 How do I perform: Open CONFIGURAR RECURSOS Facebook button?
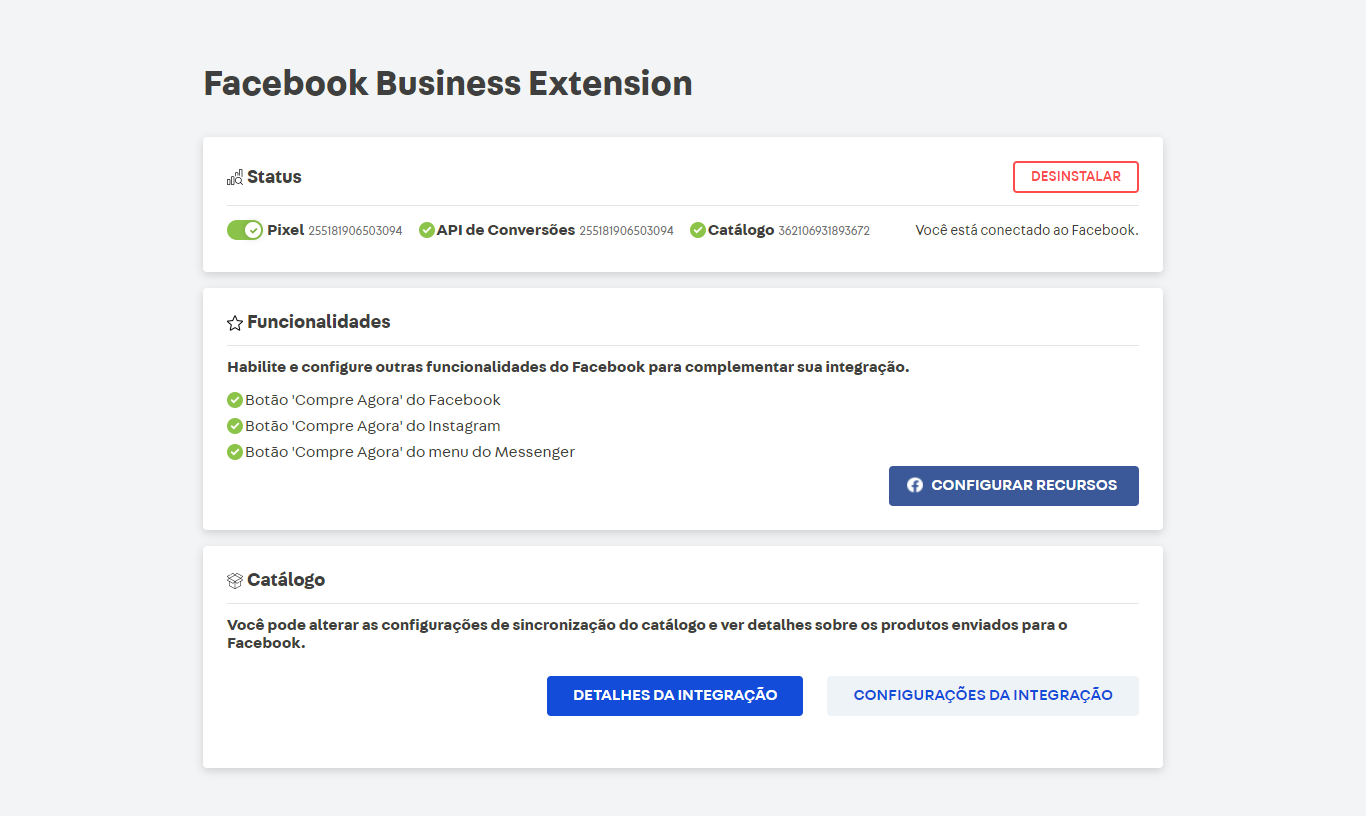[1013, 486]
